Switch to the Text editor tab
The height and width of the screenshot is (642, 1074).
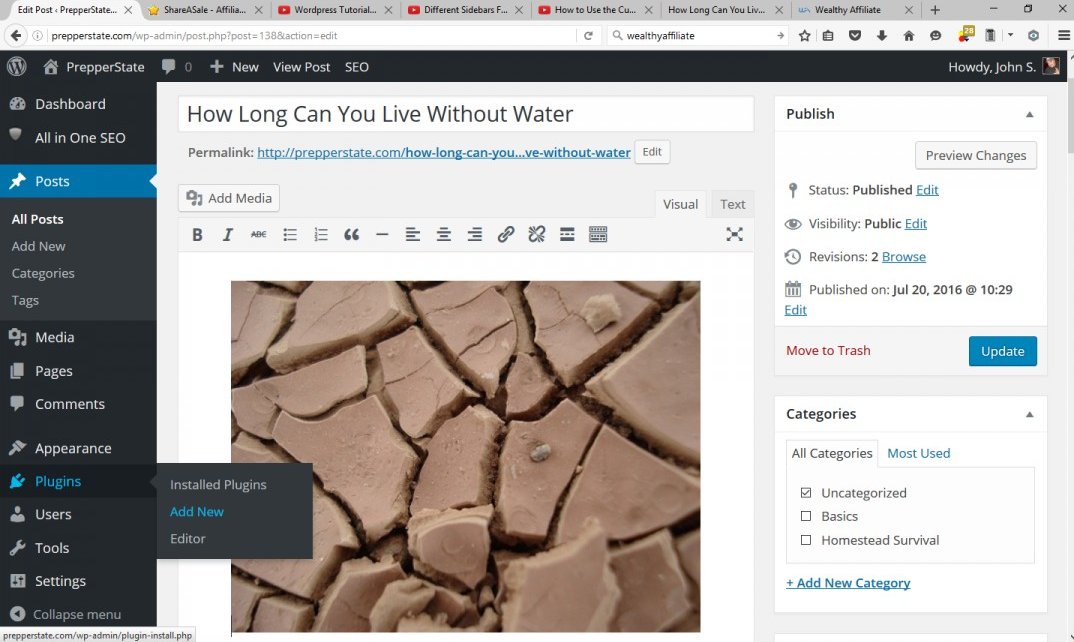coord(732,204)
